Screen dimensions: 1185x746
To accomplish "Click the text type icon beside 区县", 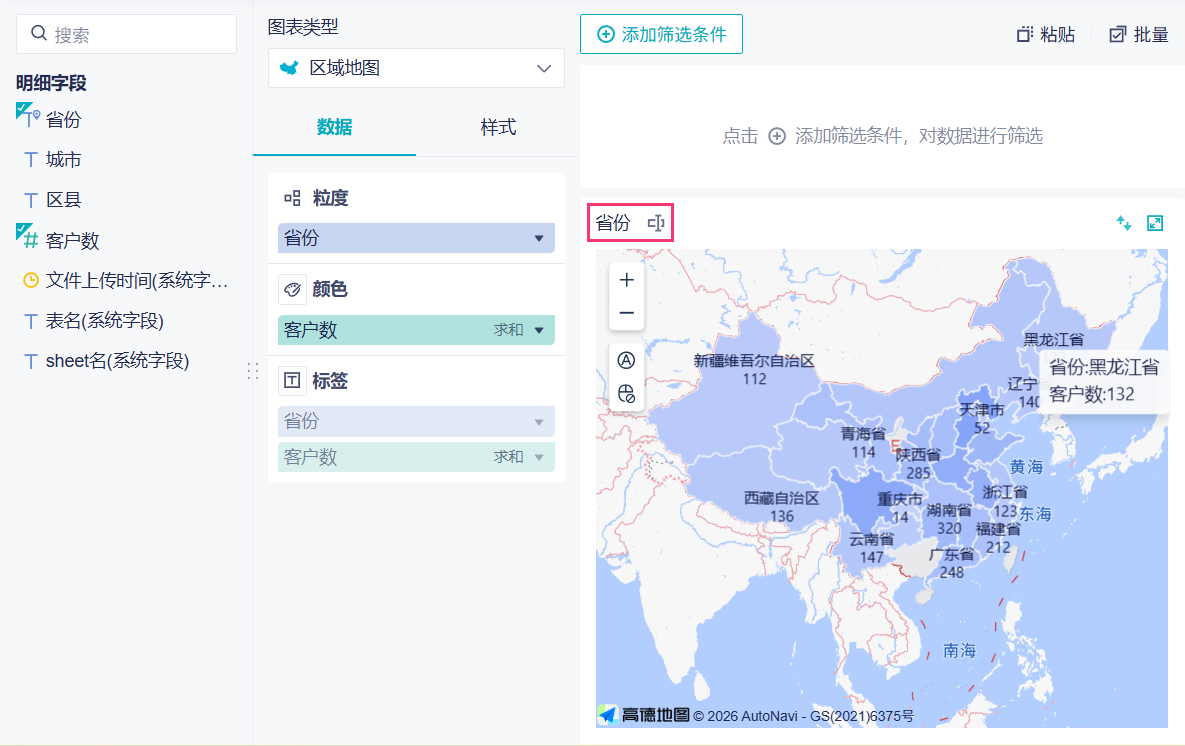I will pos(30,200).
